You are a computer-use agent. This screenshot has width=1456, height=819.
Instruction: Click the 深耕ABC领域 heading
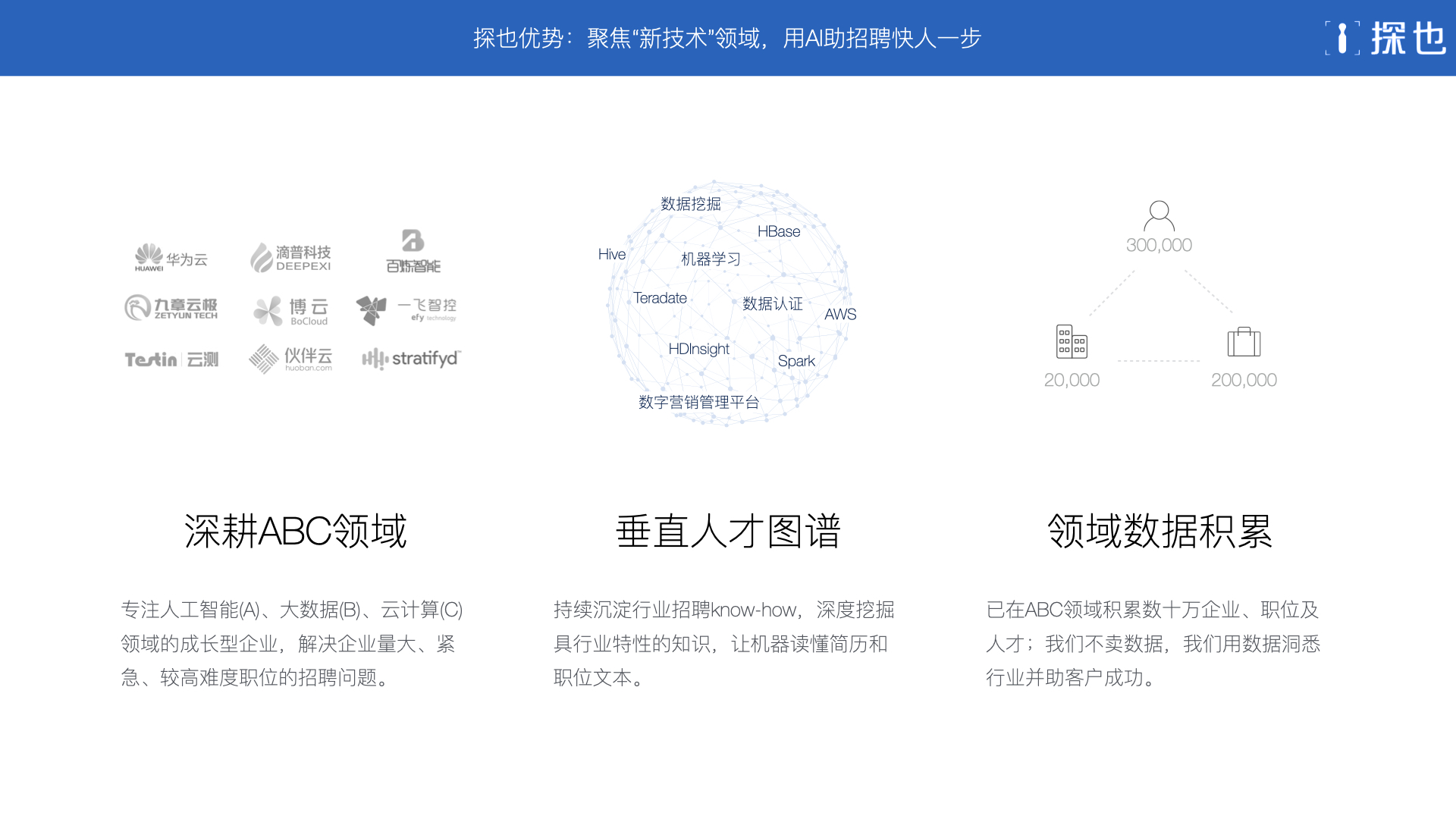point(296,531)
